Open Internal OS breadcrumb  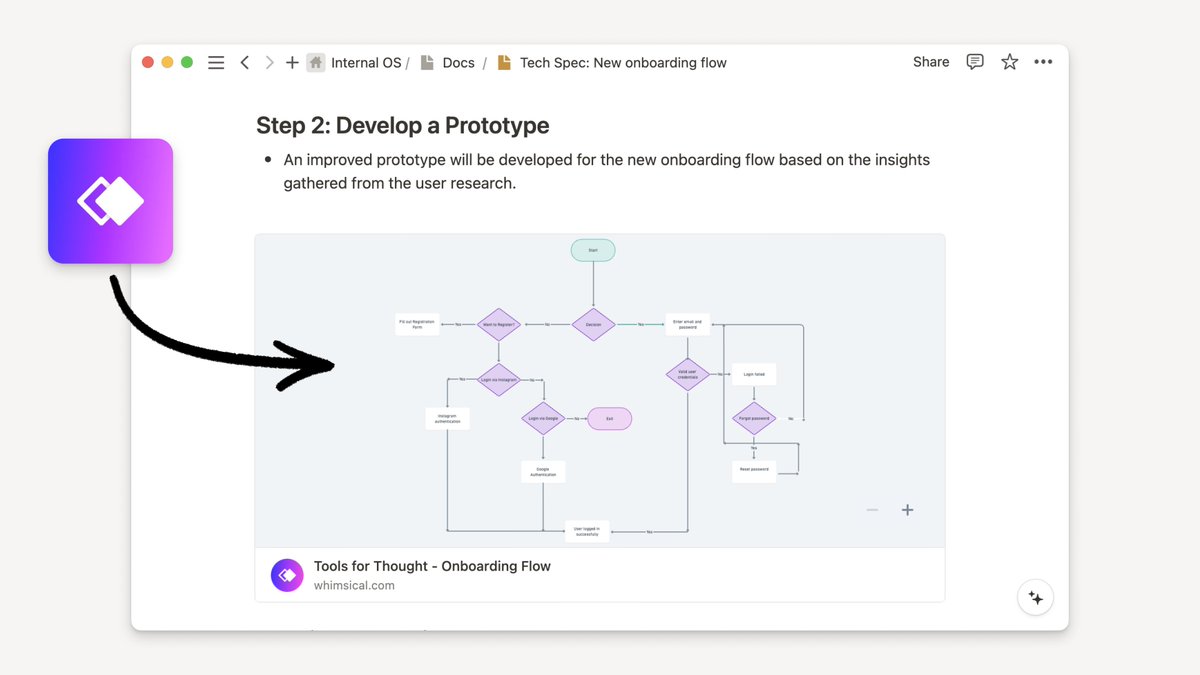coord(366,62)
